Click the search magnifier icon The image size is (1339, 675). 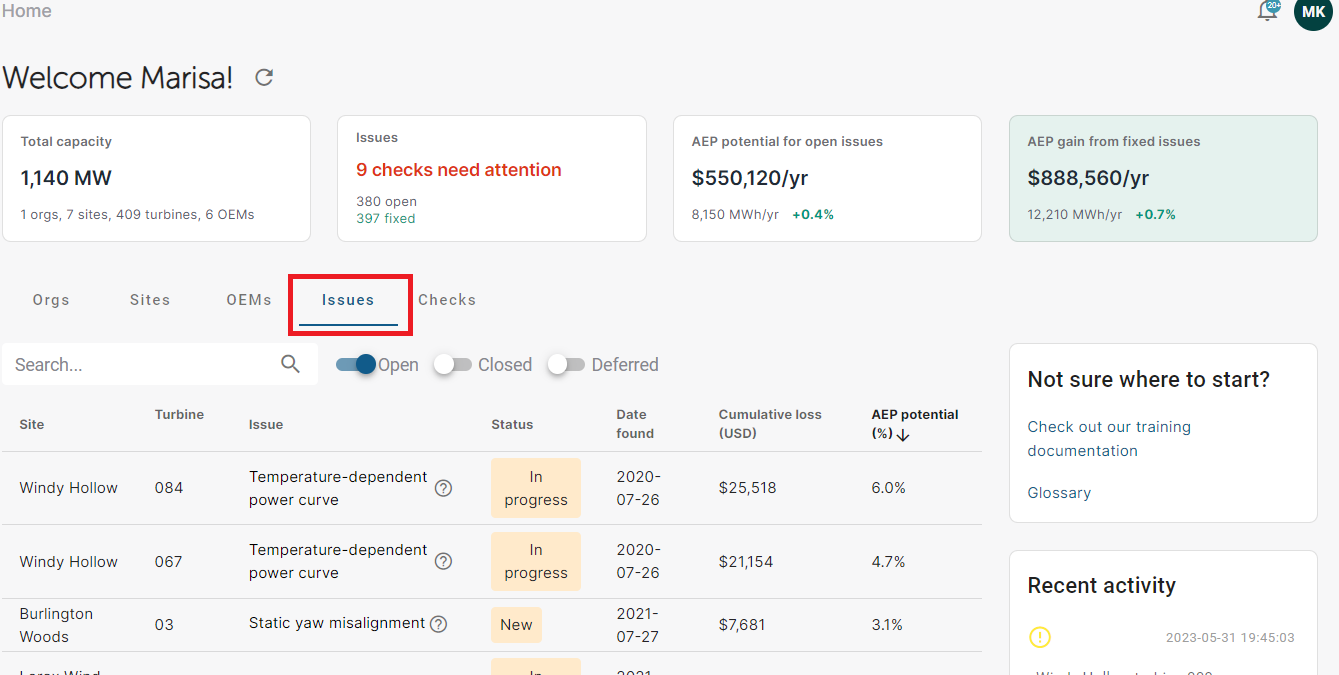tap(290, 364)
